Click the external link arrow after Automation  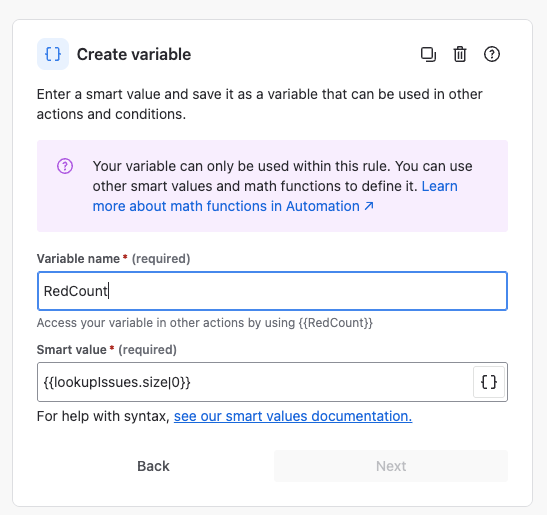(369, 206)
